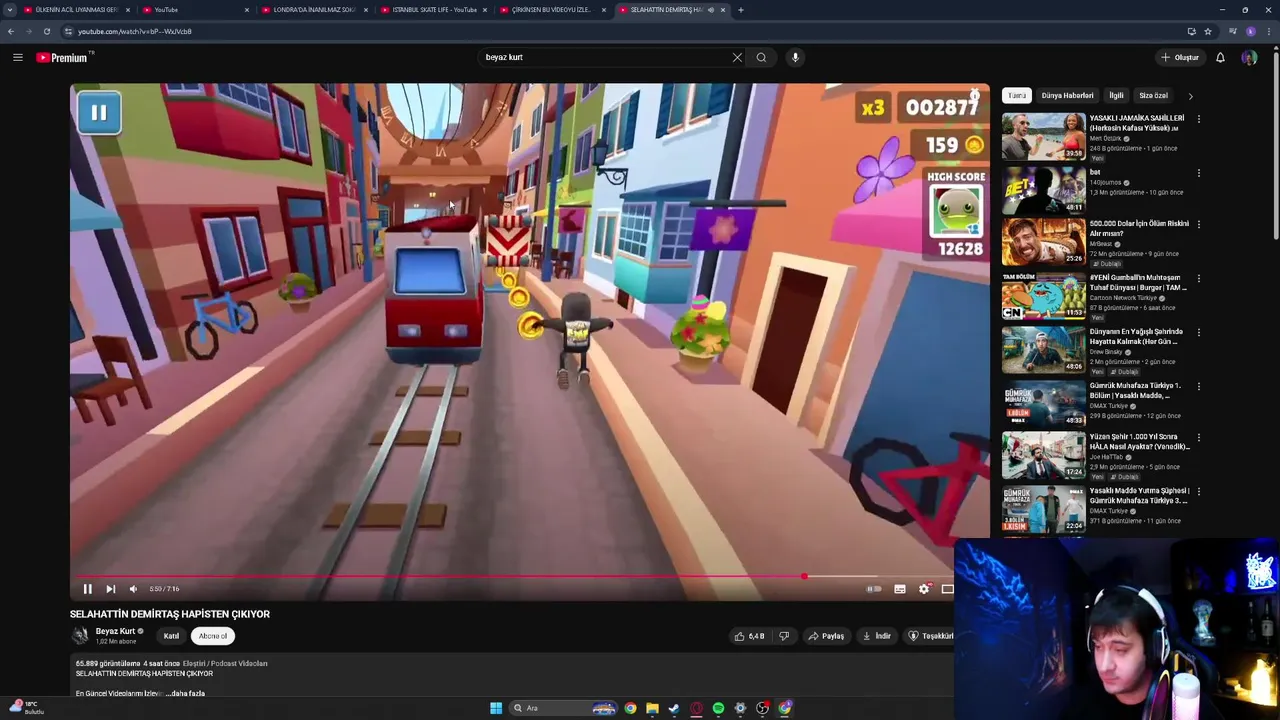
Task: Show more filter chips with the right chevron
Action: pyautogui.click(x=1190, y=96)
